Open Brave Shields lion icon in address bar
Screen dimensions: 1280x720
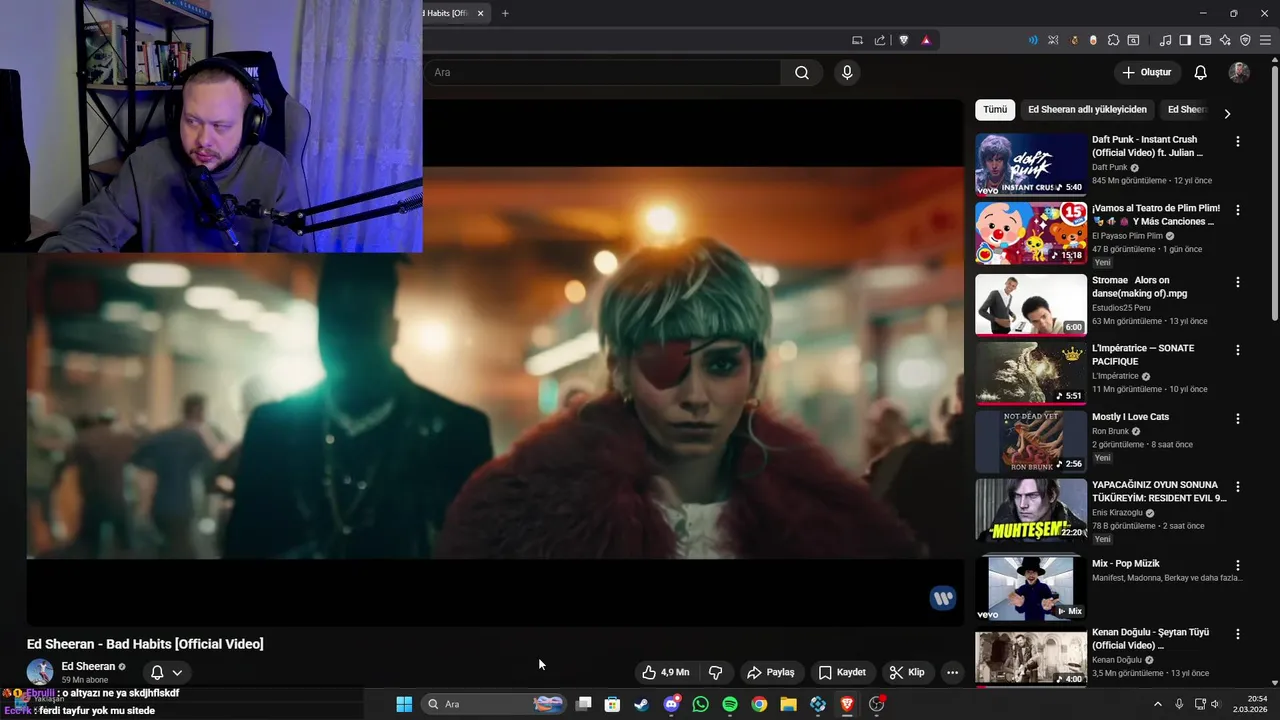pyautogui.click(x=904, y=40)
